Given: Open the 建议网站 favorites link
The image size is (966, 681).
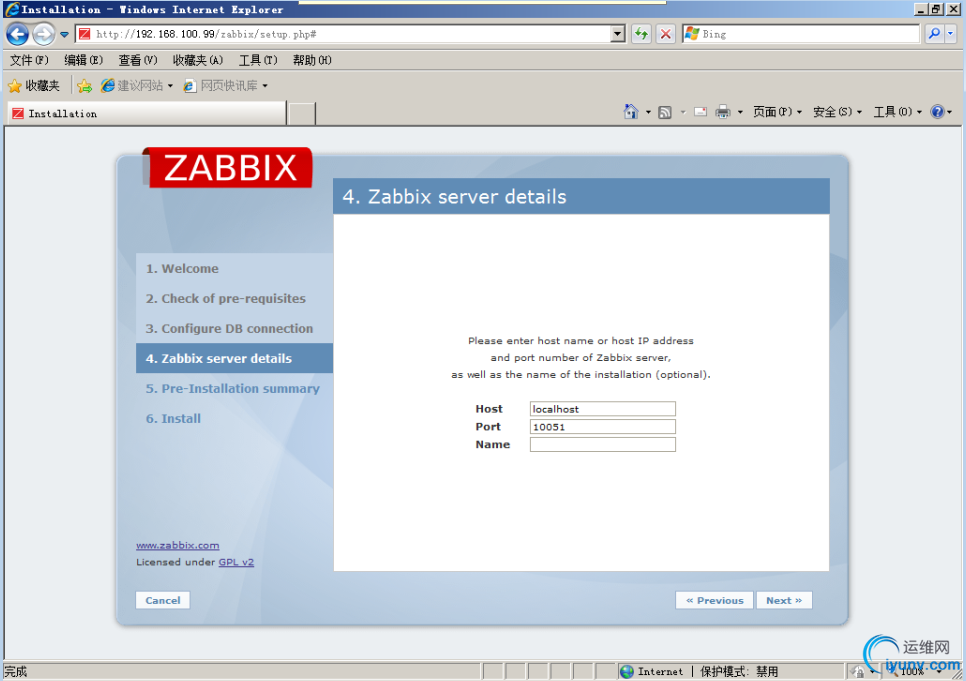Looking at the screenshot, I should pos(137,86).
